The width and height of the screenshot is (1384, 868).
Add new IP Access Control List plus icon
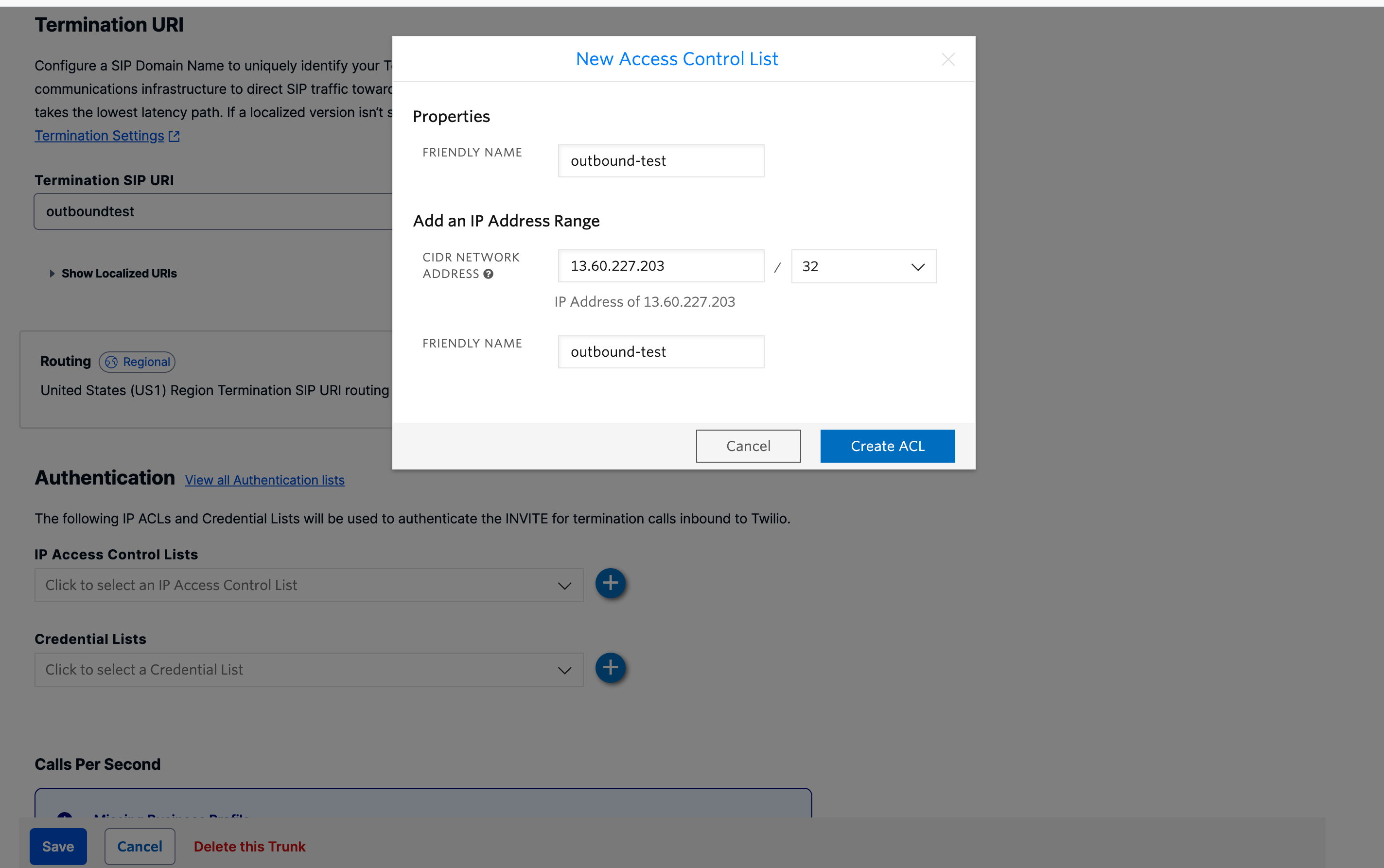610,583
